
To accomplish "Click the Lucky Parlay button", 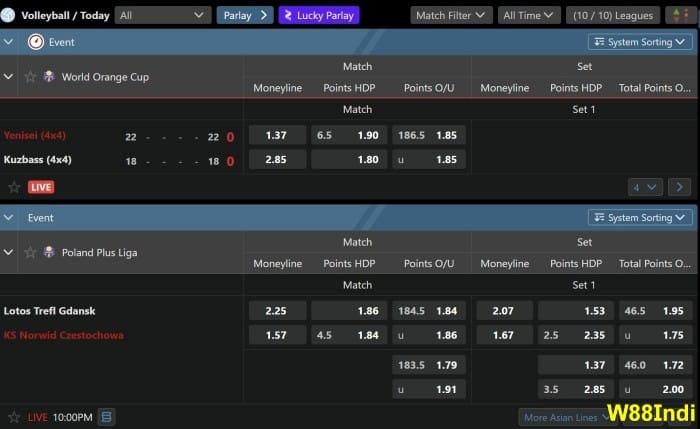I will [x=319, y=16].
